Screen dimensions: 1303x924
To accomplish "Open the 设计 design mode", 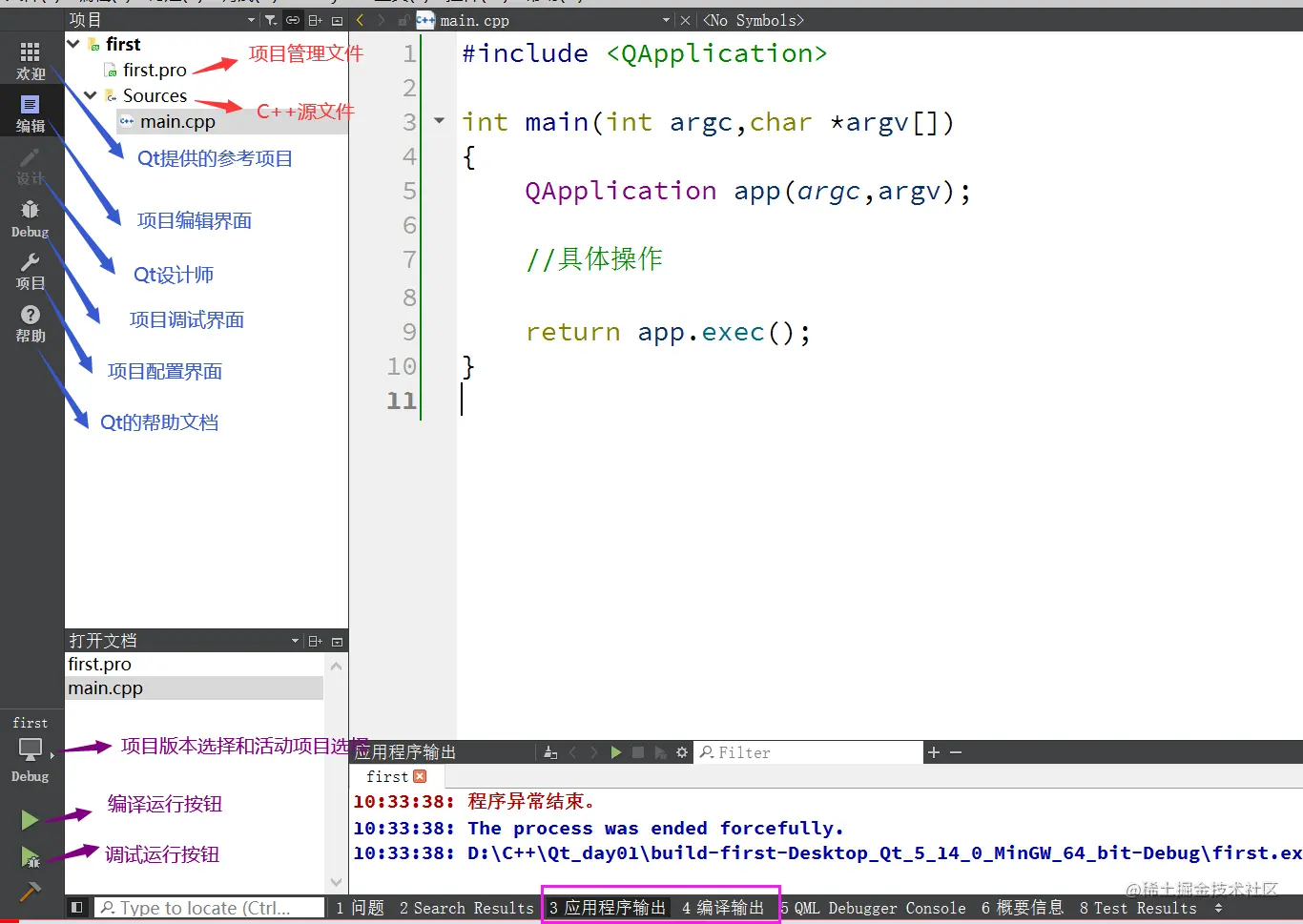I will tap(31, 165).
